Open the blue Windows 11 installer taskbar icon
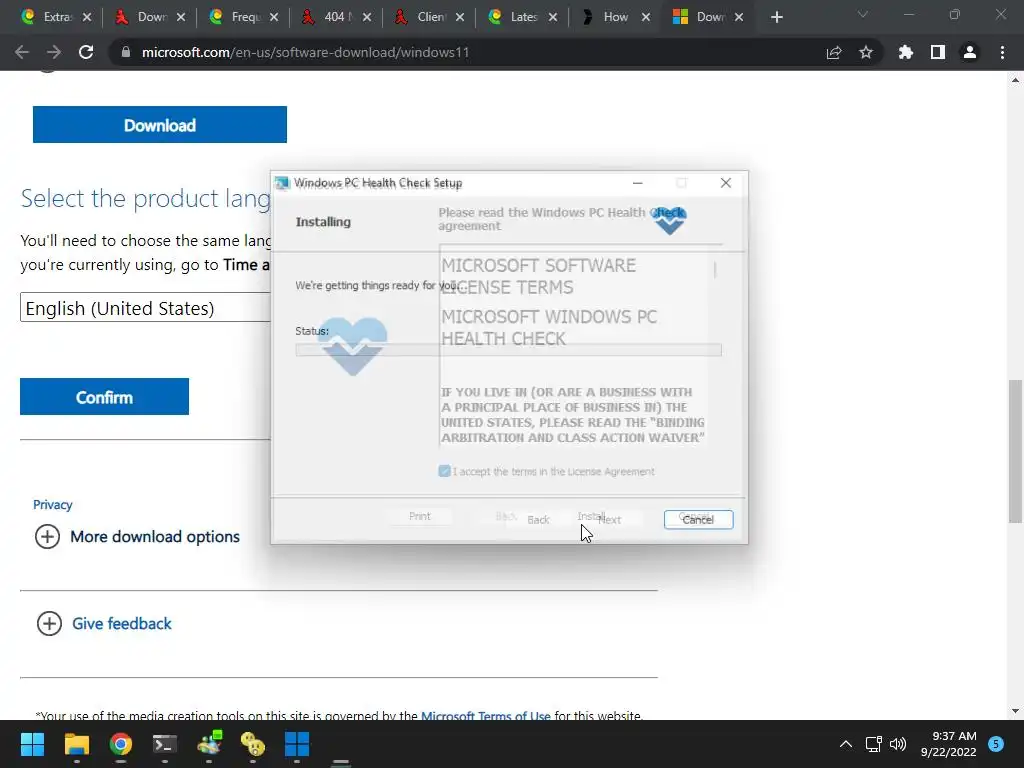Viewport: 1024px width, 768px height. click(x=297, y=744)
